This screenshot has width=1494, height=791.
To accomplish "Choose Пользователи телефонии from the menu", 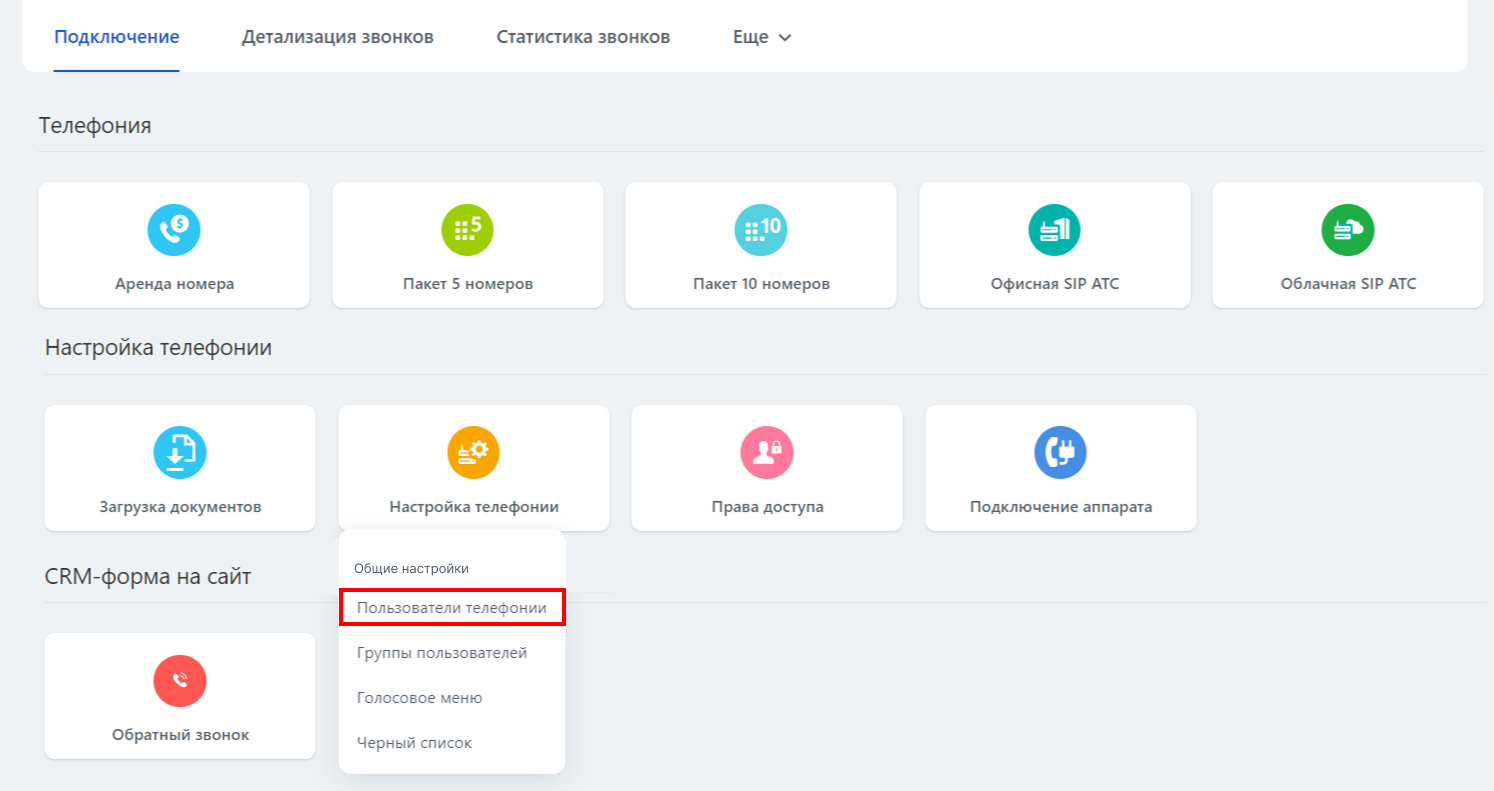I will click(x=452, y=608).
